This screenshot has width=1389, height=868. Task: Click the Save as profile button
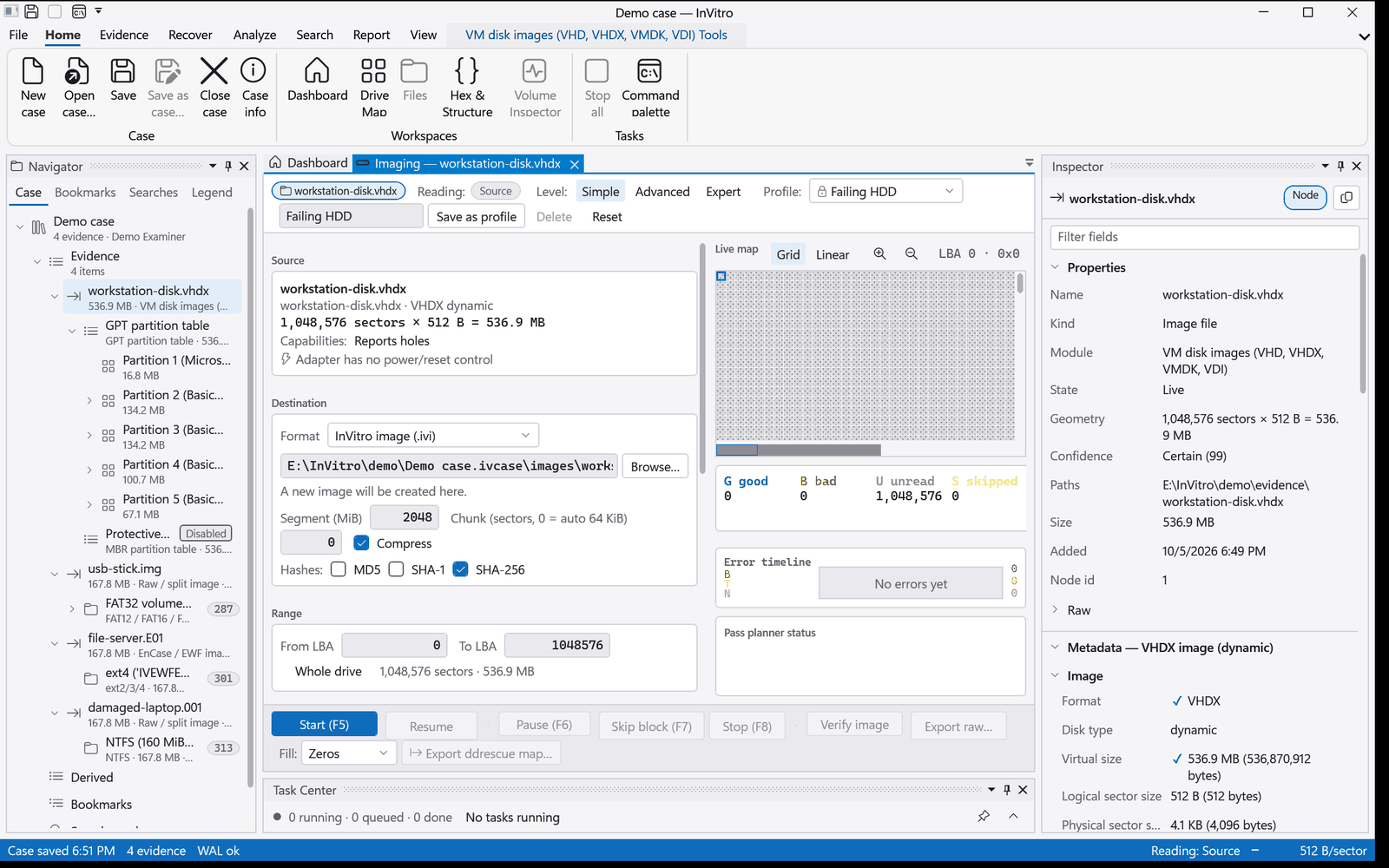click(x=476, y=217)
